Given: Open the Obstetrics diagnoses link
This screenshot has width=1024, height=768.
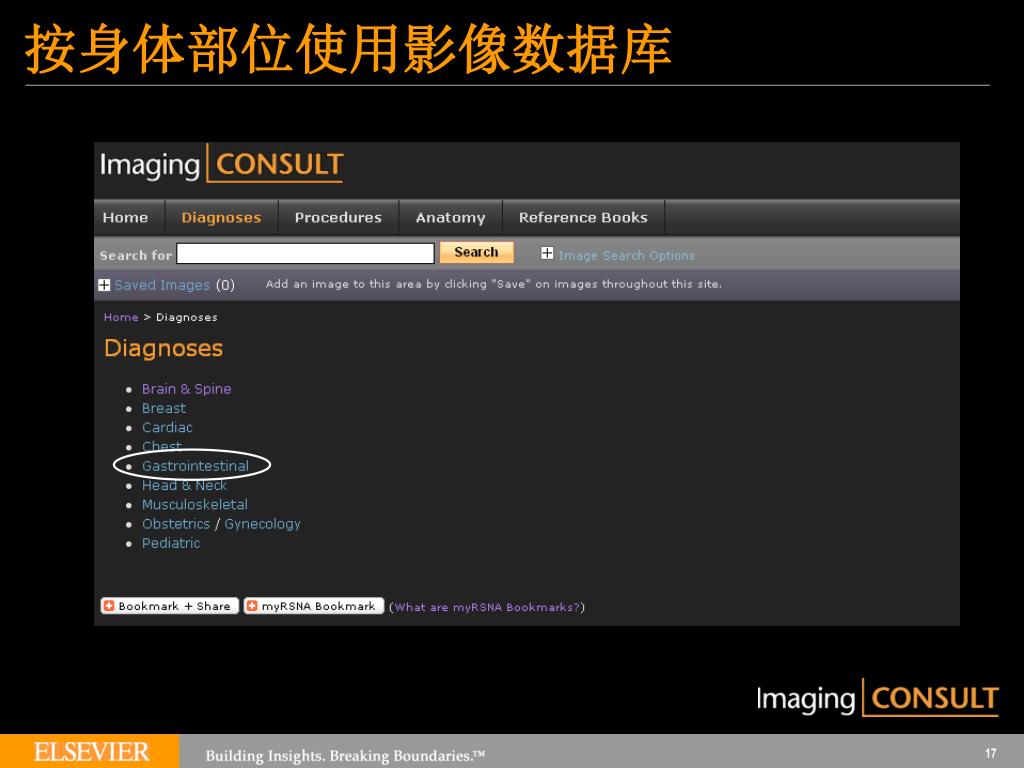Looking at the screenshot, I should [176, 524].
